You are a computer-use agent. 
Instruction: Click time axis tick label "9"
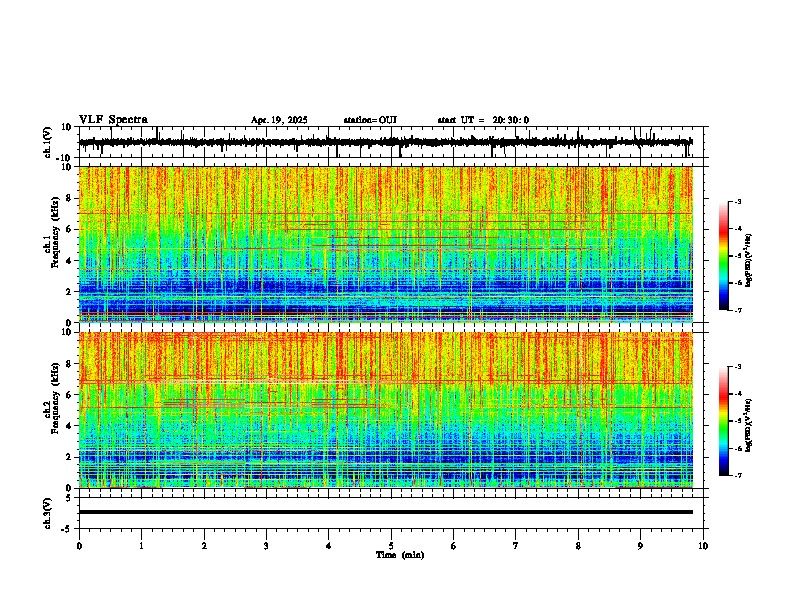(x=640, y=546)
